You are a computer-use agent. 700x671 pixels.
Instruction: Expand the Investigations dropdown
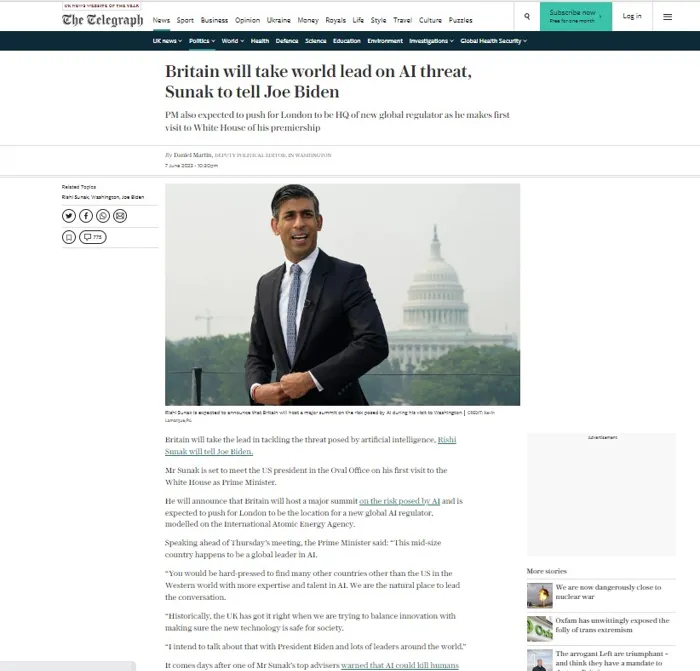(x=431, y=41)
